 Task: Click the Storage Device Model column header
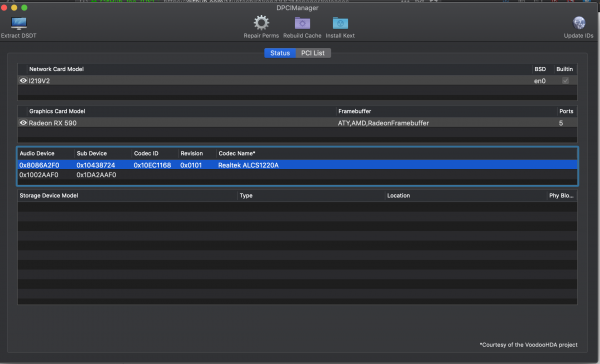point(49,195)
